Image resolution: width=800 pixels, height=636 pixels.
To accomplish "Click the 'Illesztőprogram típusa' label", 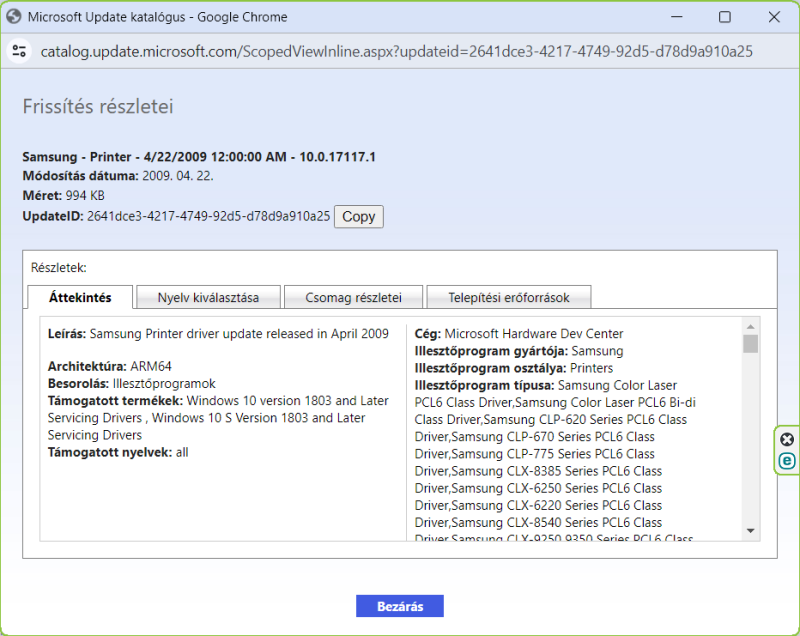I will coord(484,386).
